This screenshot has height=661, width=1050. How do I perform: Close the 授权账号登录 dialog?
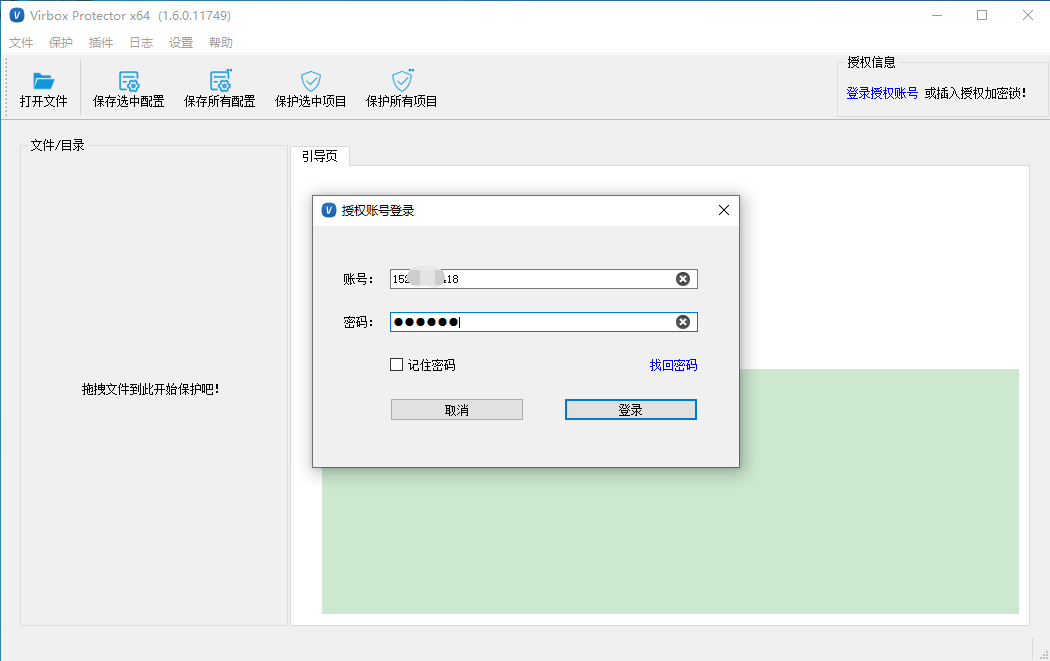click(x=724, y=210)
